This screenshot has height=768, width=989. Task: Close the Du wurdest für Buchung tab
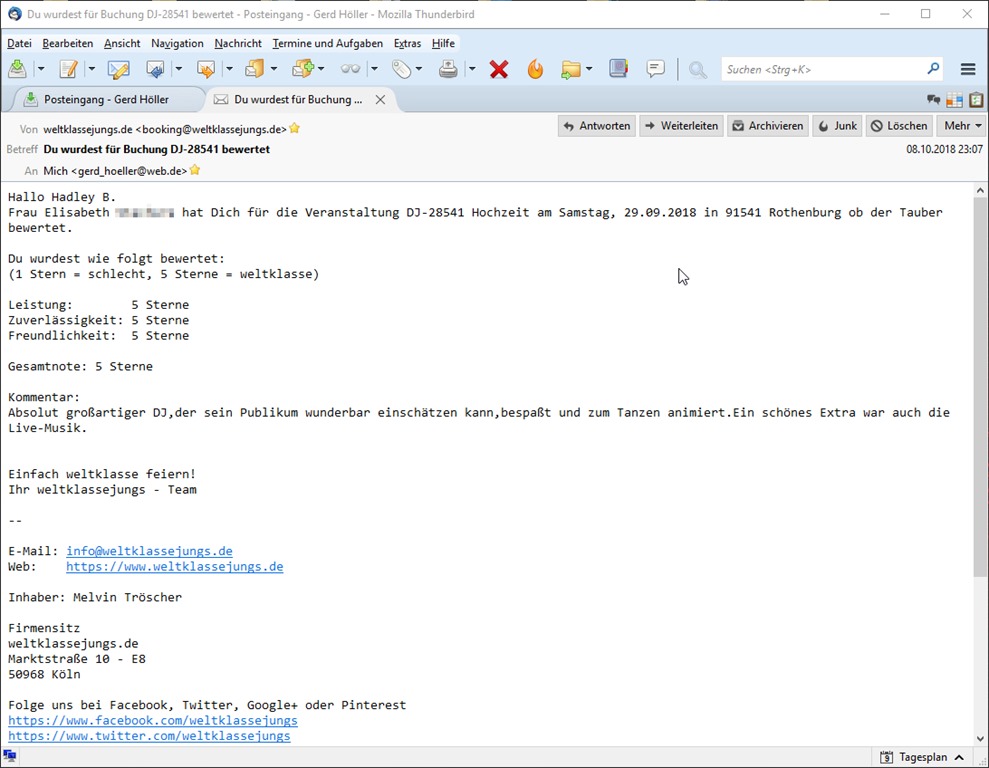click(380, 100)
